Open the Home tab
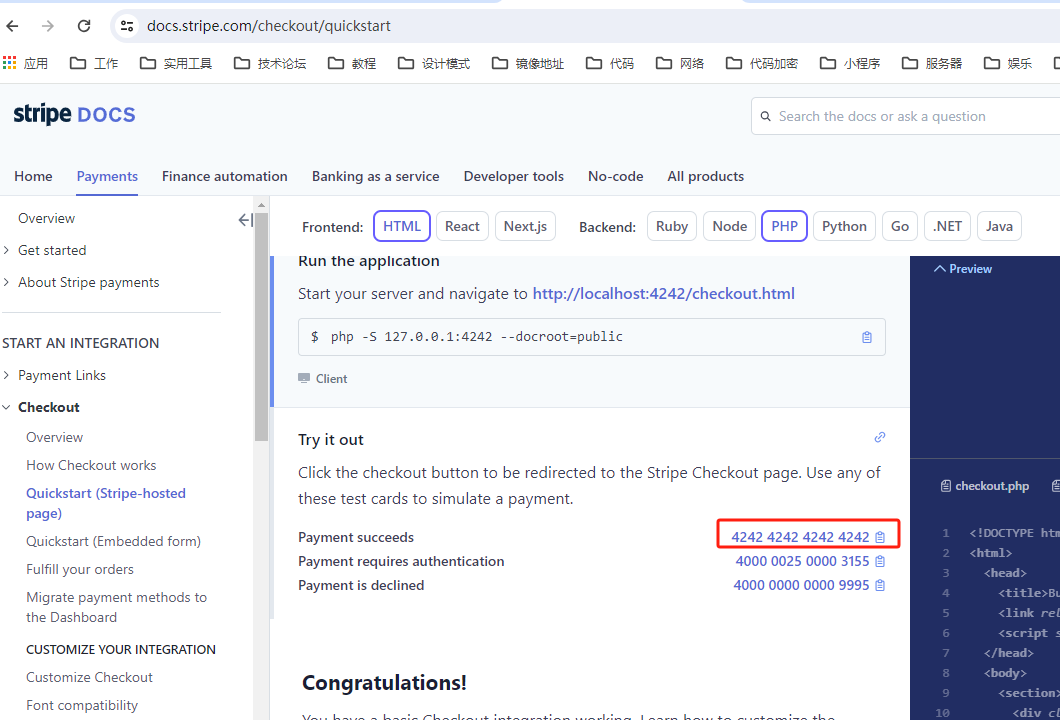The width and height of the screenshot is (1060, 720). point(33,176)
